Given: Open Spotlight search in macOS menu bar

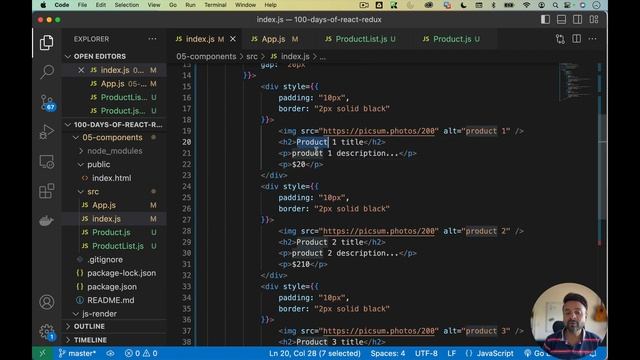Looking at the screenshot, I should point(555,5).
